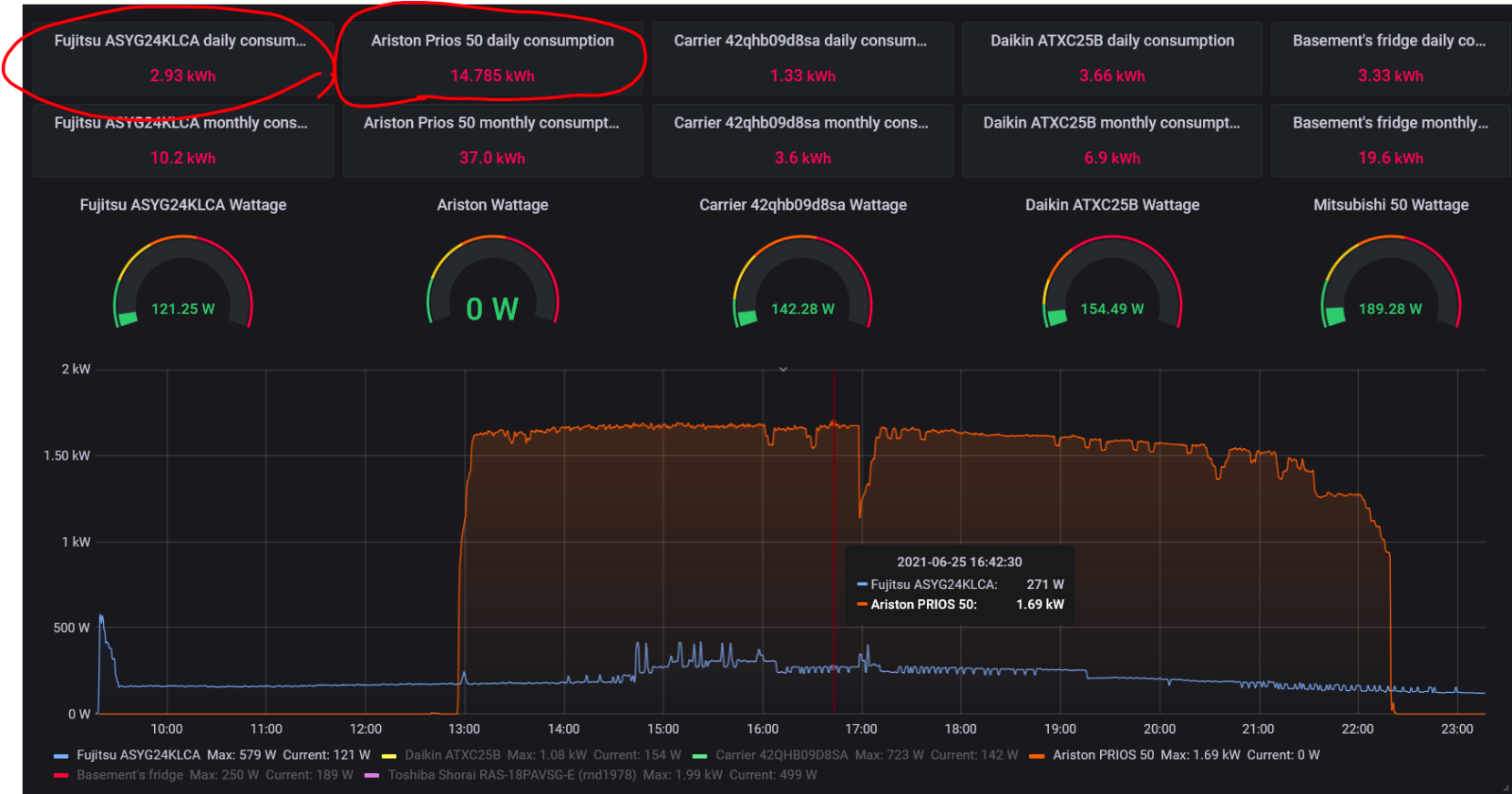Click the 10.2 kWh Fujitsu monthly value
Screen dimensions: 1512x794
click(182, 158)
